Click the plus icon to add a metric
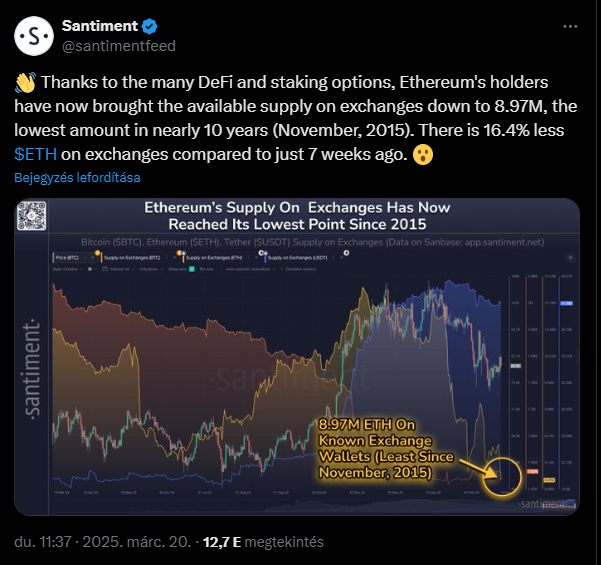601x565 pixels. [346, 253]
